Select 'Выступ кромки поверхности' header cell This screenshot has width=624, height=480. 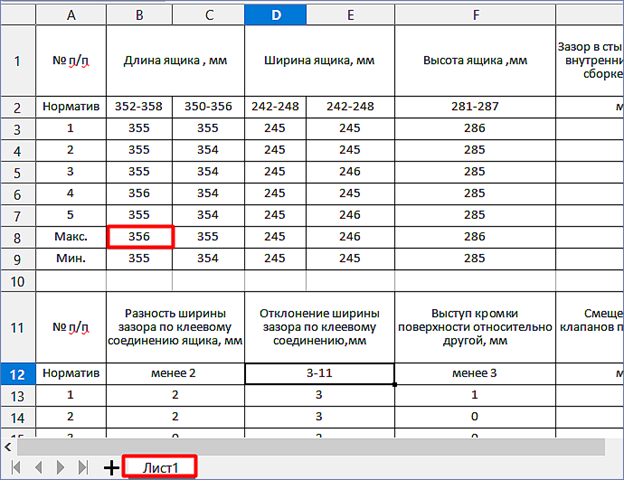tap(475, 327)
